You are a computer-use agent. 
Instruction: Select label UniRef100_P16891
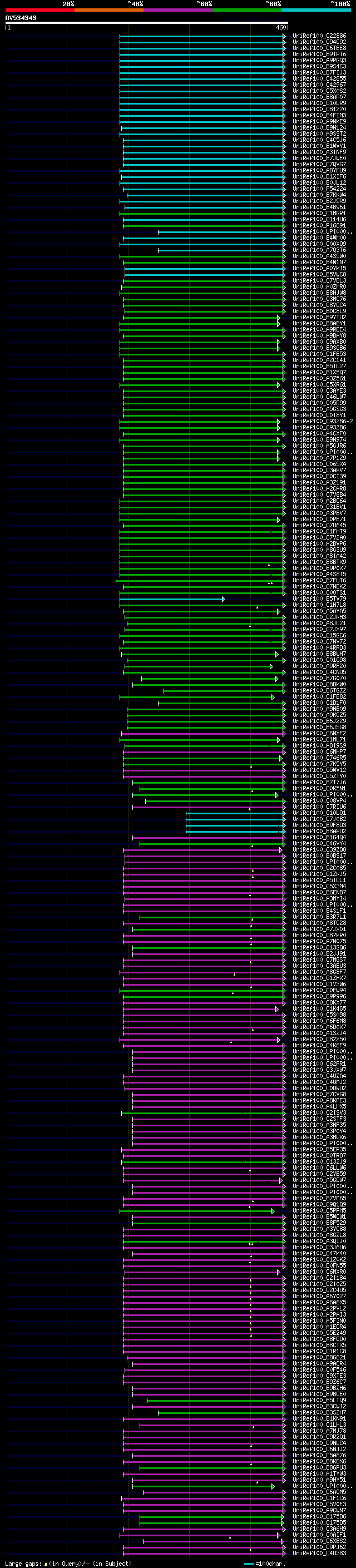(319, 226)
